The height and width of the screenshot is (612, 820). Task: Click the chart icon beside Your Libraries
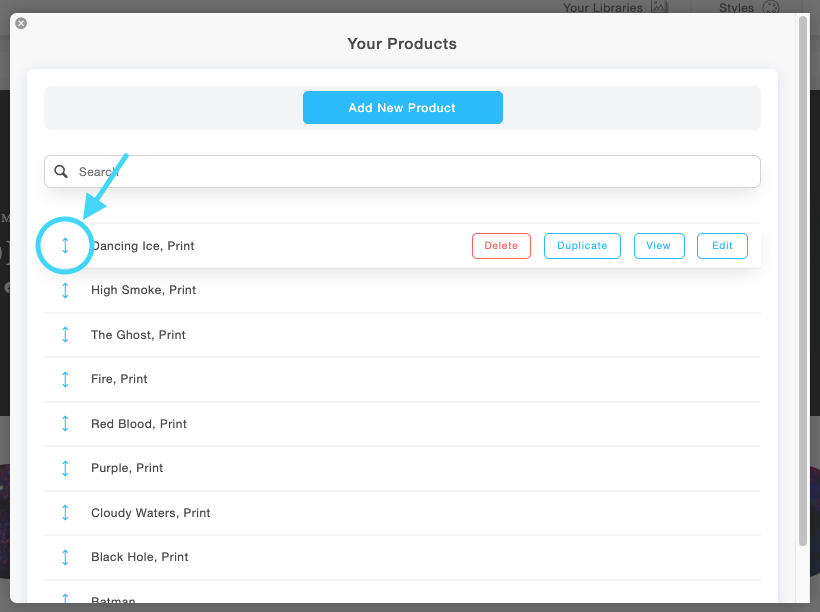(660, 6)
